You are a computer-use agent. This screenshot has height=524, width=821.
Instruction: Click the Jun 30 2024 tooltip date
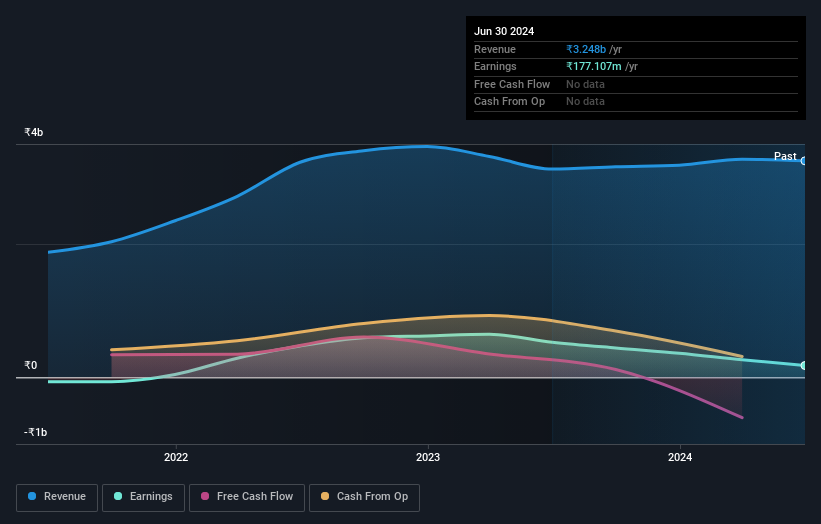coord(504,31)
